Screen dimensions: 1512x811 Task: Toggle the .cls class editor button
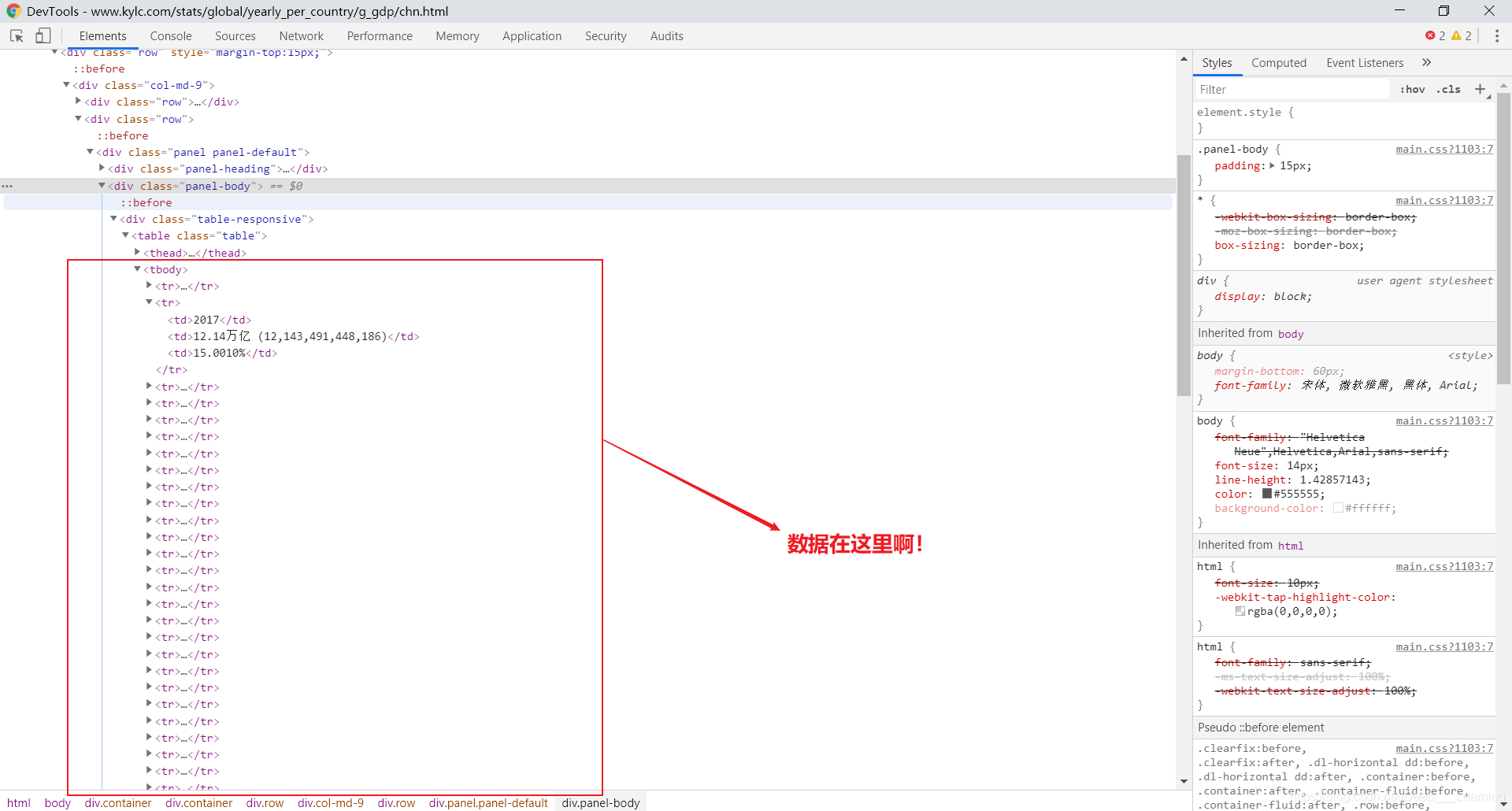point(1448,90)
